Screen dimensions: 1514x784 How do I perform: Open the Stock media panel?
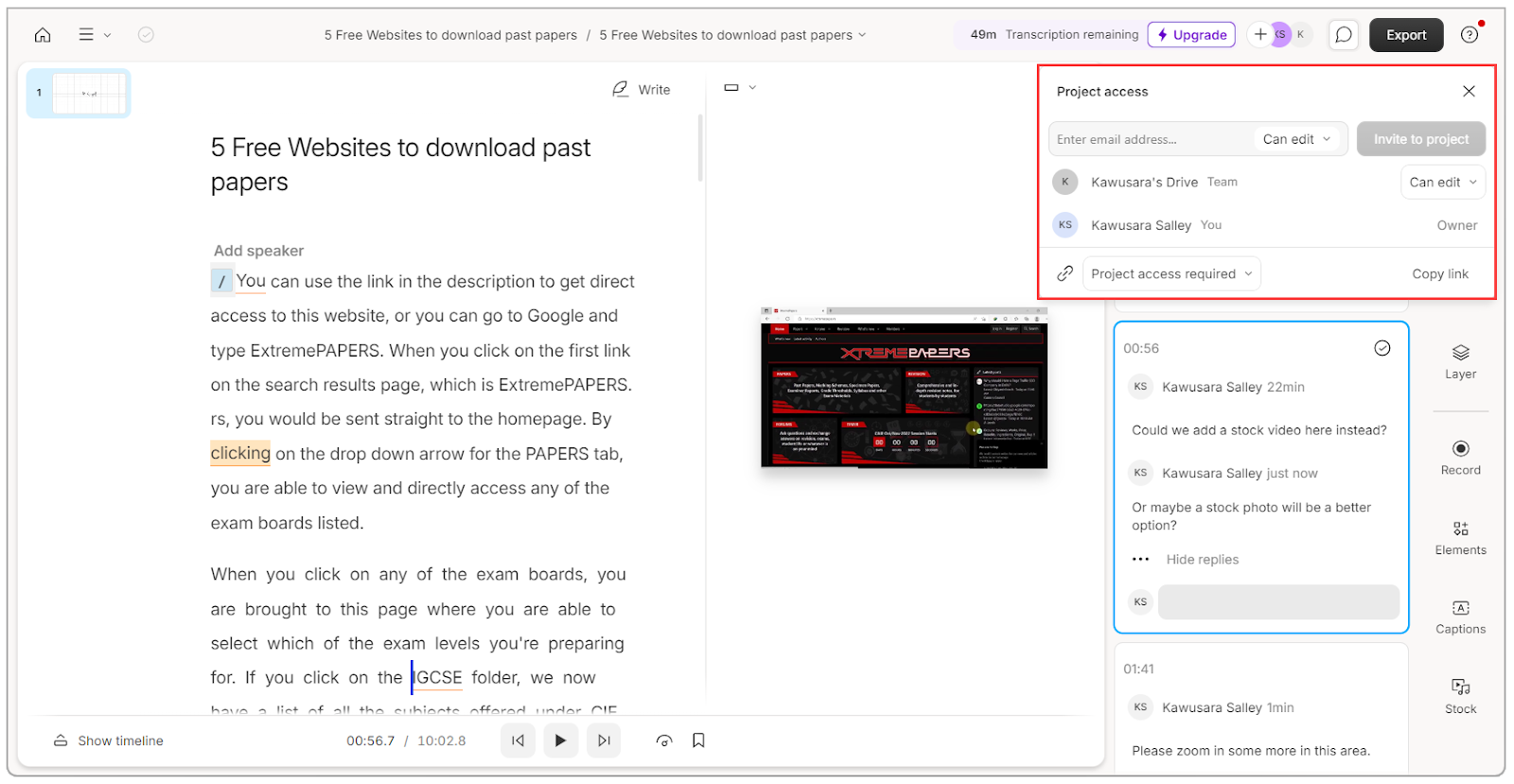pos(1460,696)
